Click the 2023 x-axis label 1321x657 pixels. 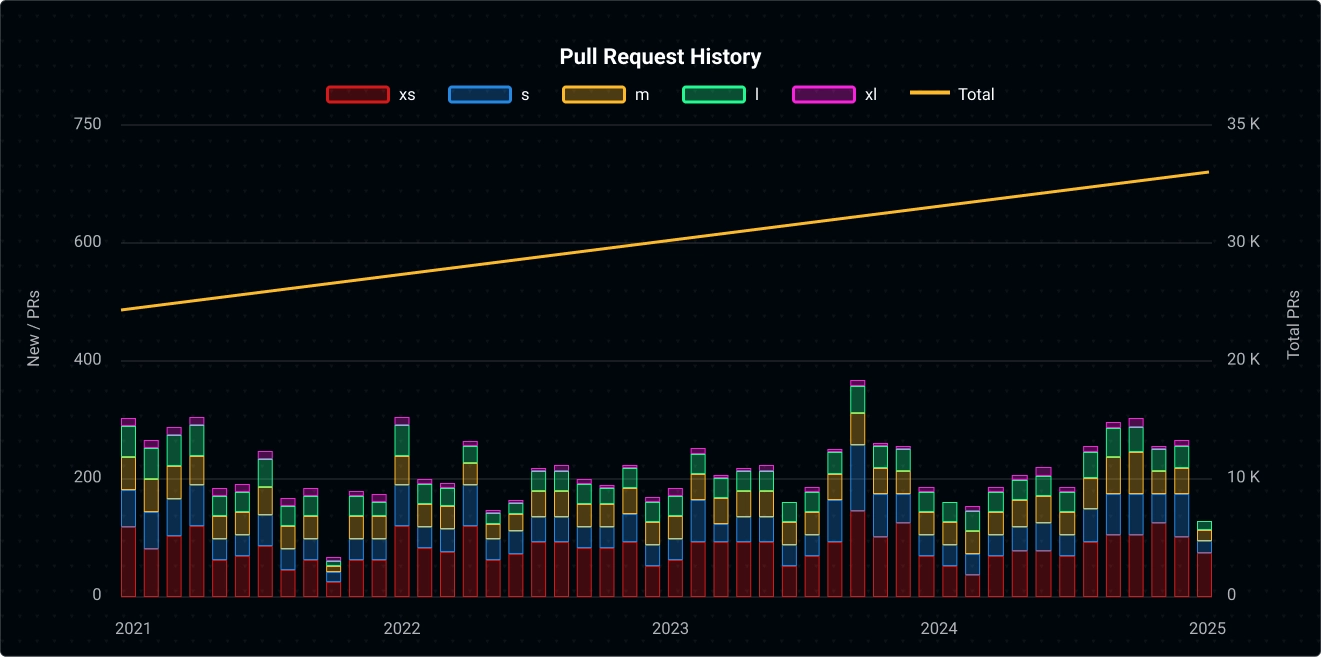[670, 629]
